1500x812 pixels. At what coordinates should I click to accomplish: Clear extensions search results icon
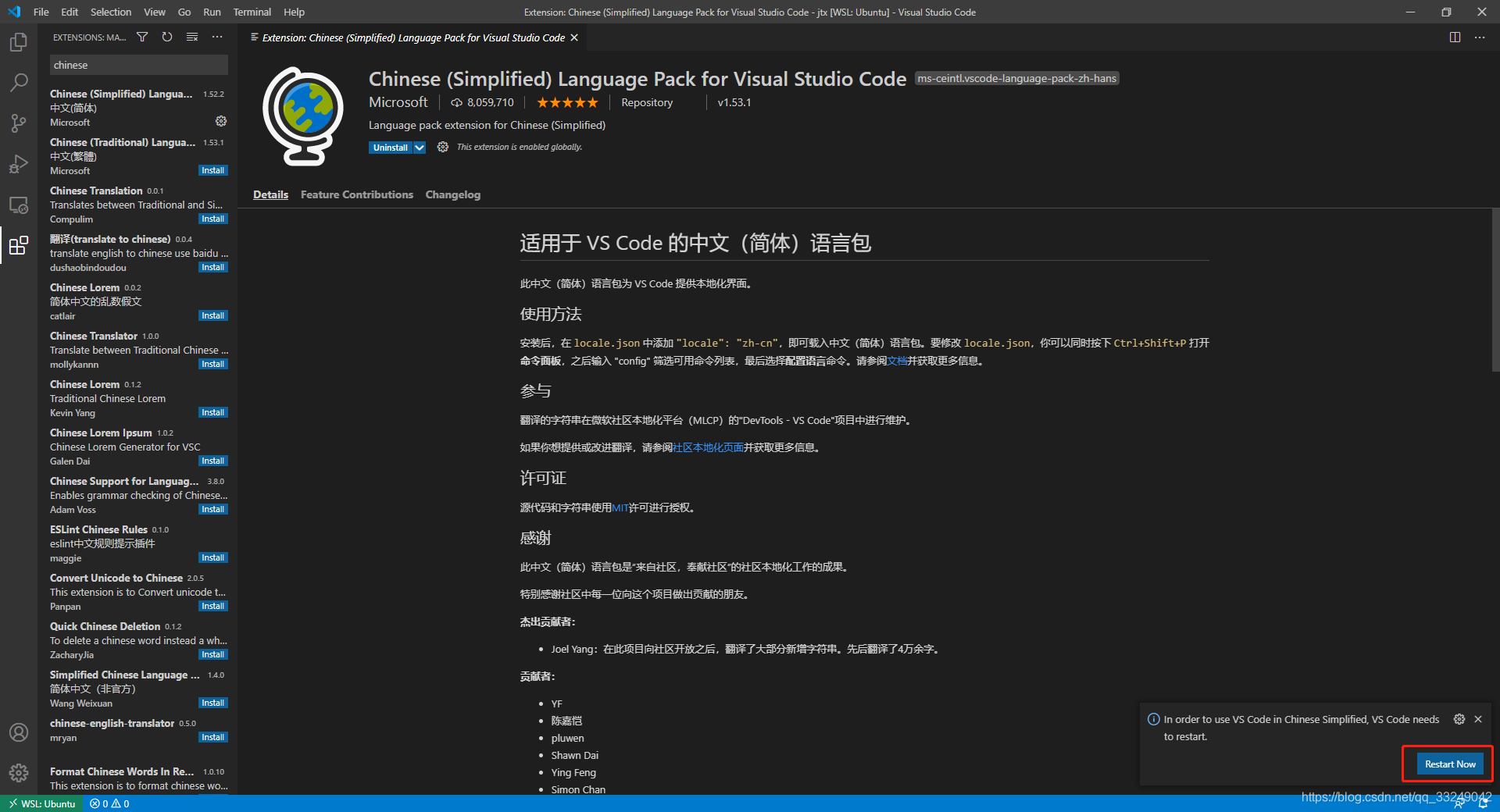pos(192,37)
